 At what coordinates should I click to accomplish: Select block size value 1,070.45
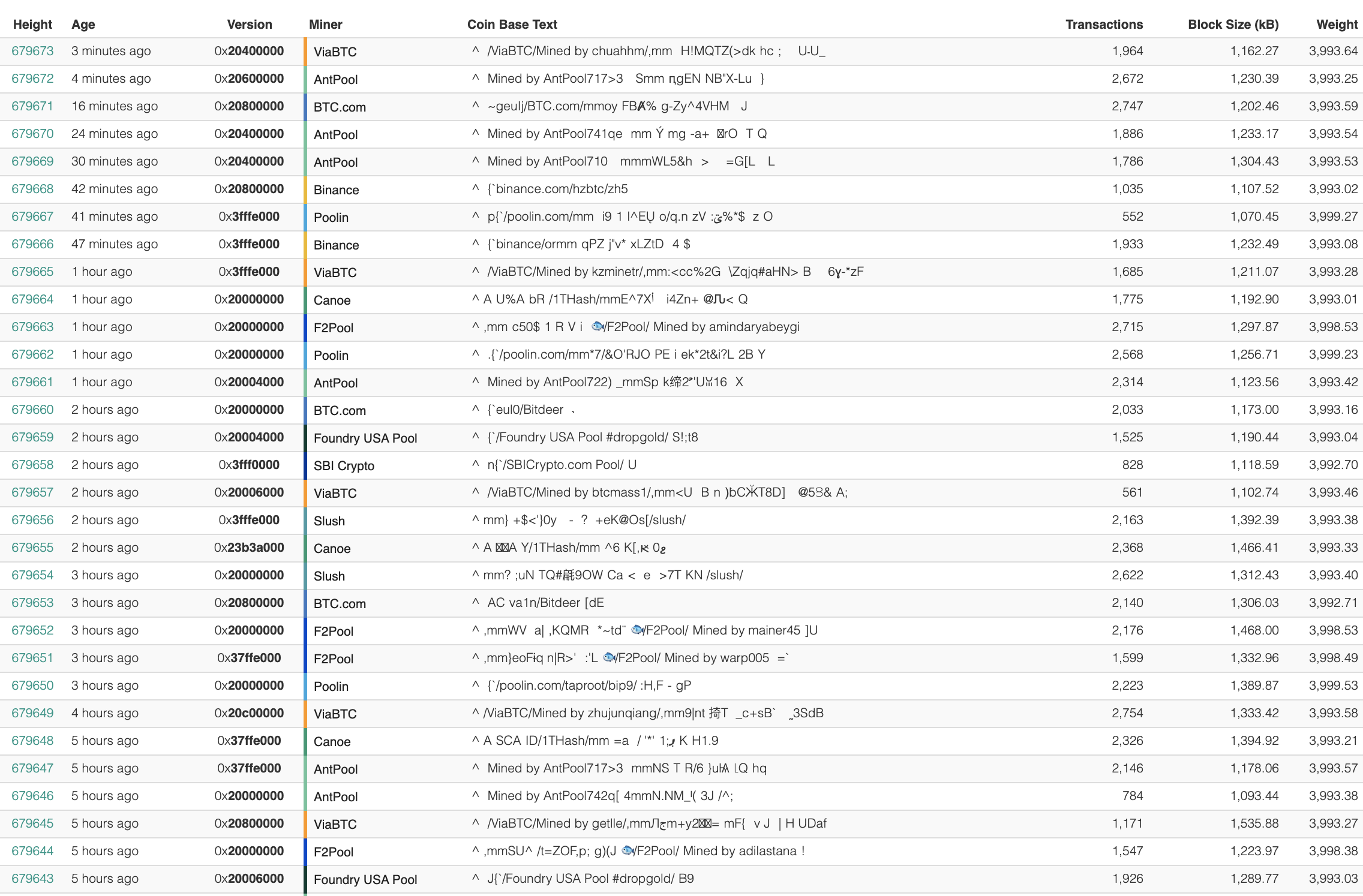click(1254, 217)
